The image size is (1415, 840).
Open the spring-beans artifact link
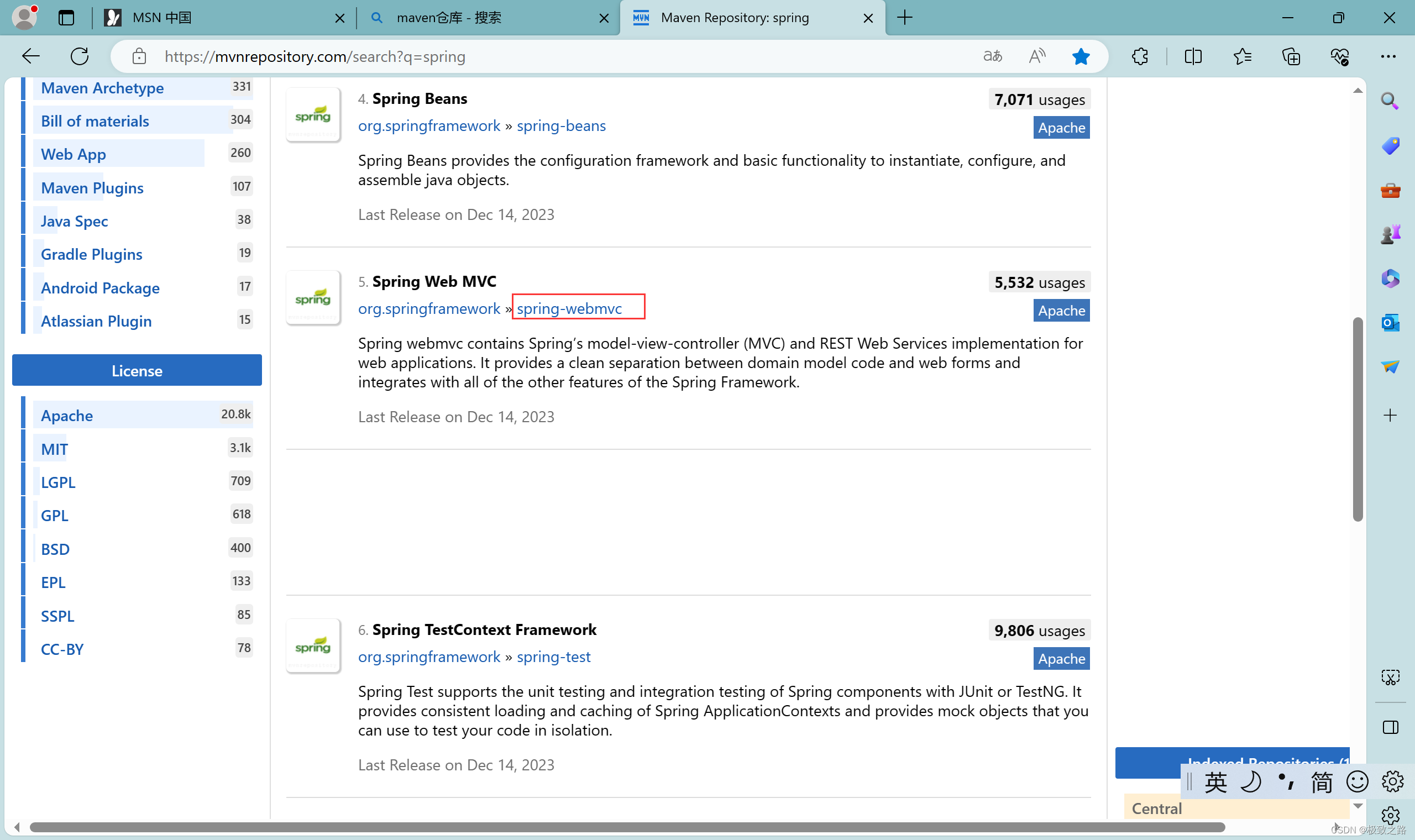(561, 125)
